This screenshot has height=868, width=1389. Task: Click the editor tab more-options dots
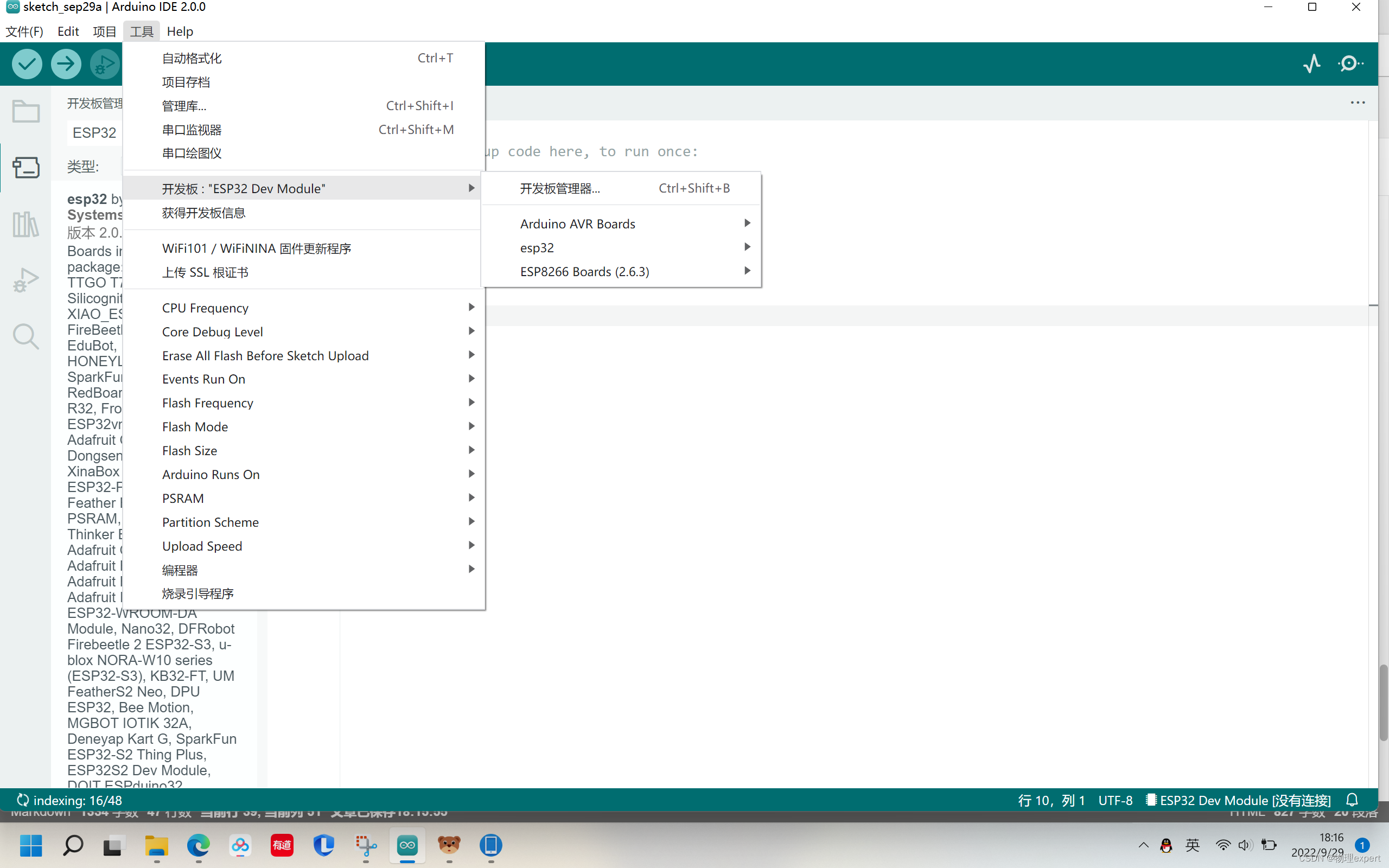click(1358, 103)
